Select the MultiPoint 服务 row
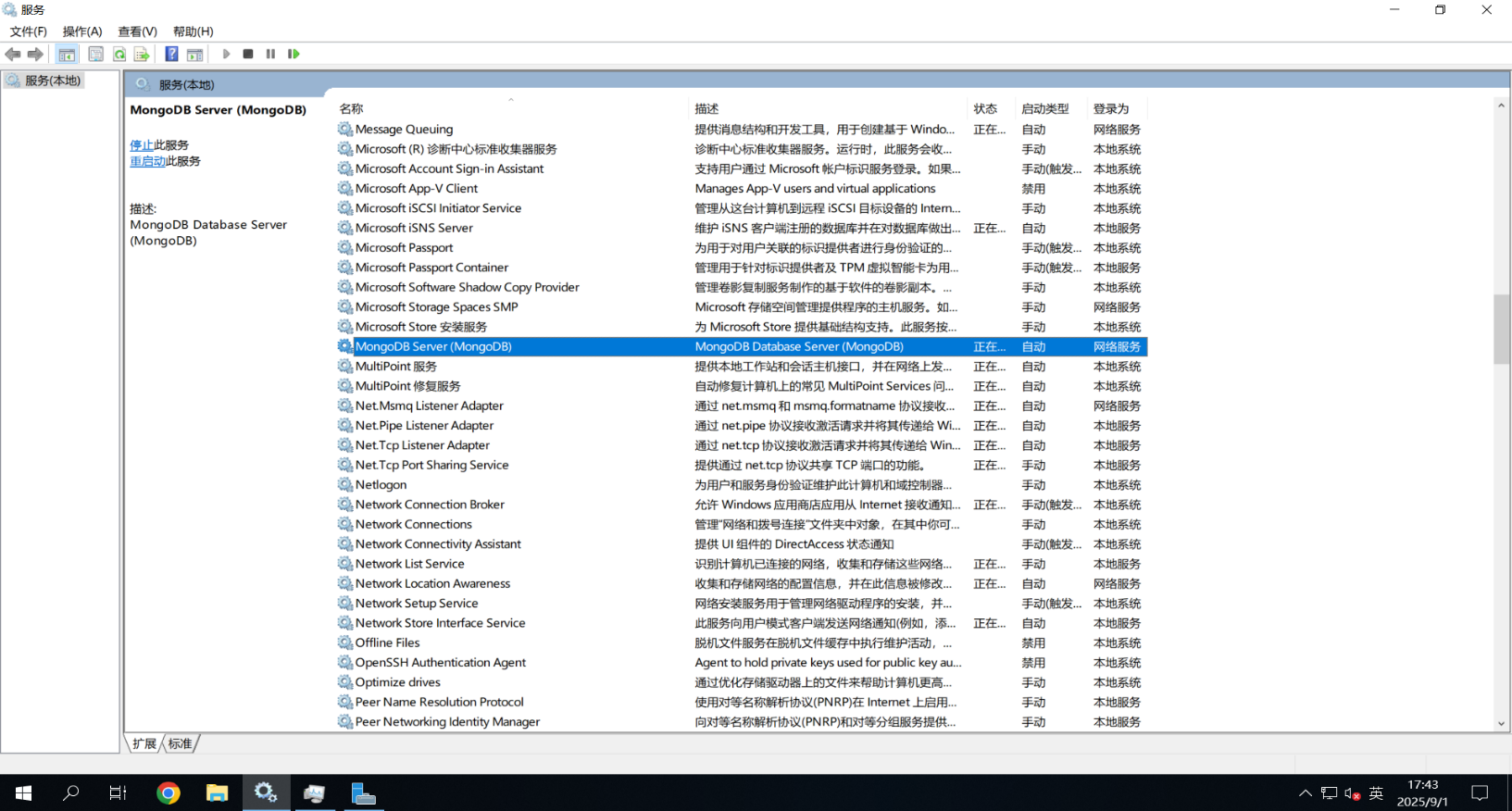Image resolution: width=1512 pixels, height=811 pixels. click(743, 367)
